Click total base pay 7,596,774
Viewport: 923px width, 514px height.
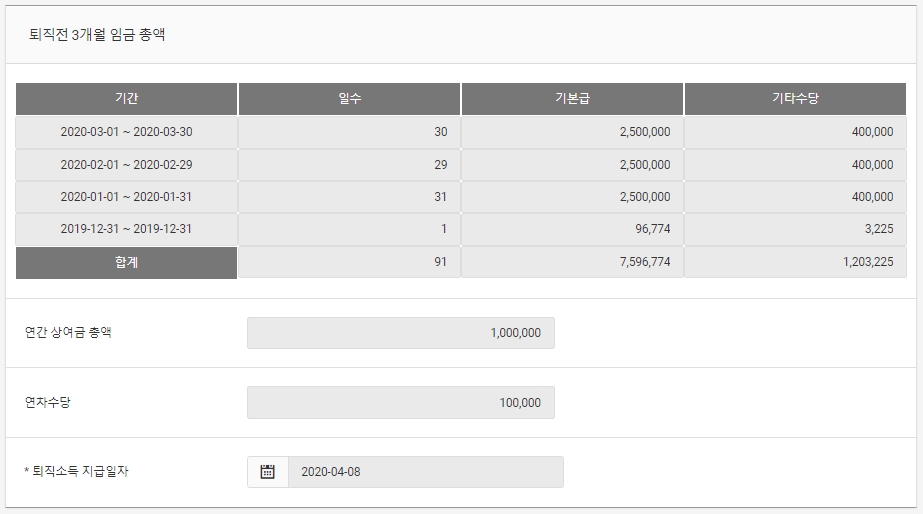click(572, 262)
